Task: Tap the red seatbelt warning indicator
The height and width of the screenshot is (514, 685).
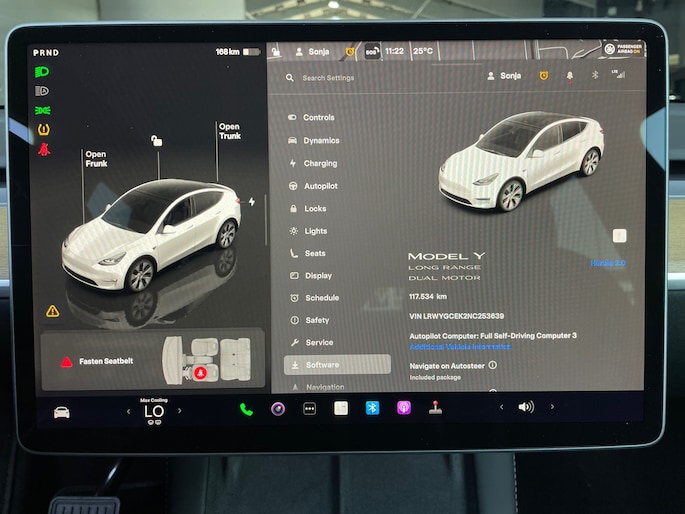Action: (x=44, y=149)
